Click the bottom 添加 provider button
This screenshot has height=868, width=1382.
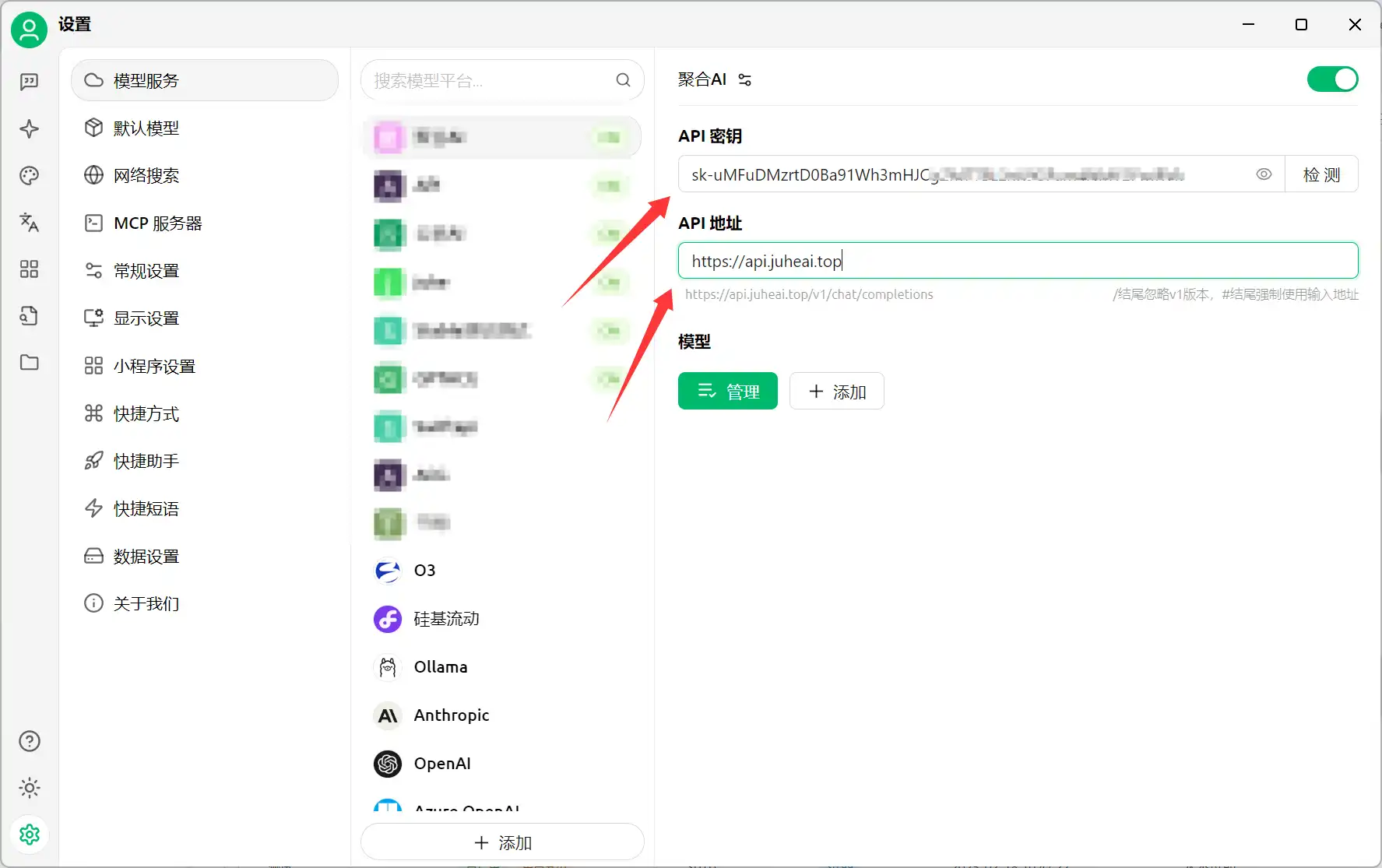502,842
